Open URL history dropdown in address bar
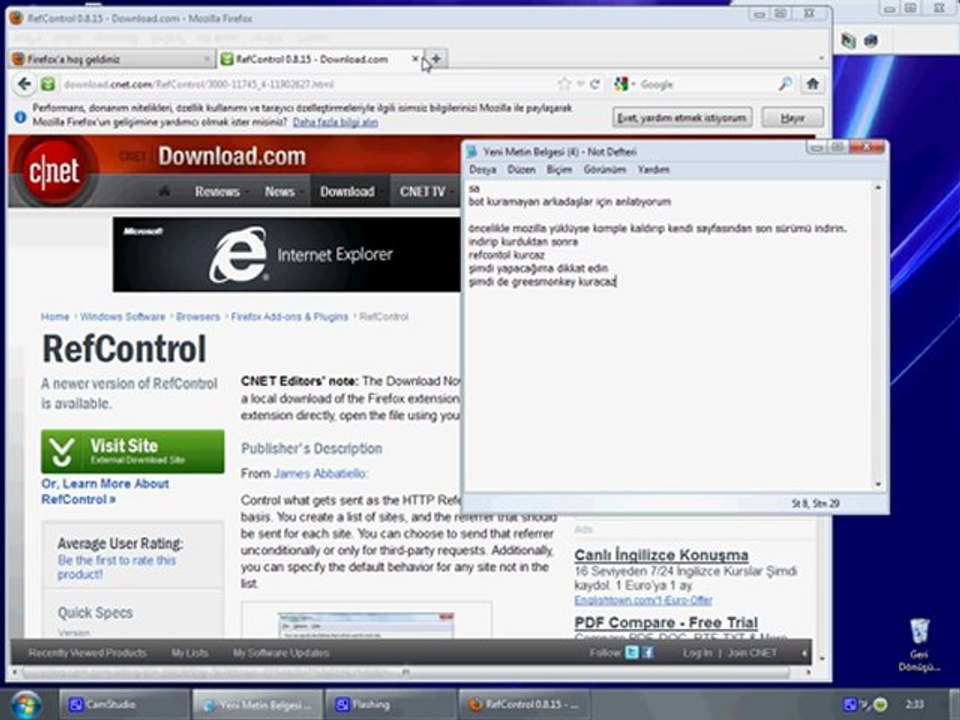The height and width of the screenshot is (720, 960). [580, 84]
